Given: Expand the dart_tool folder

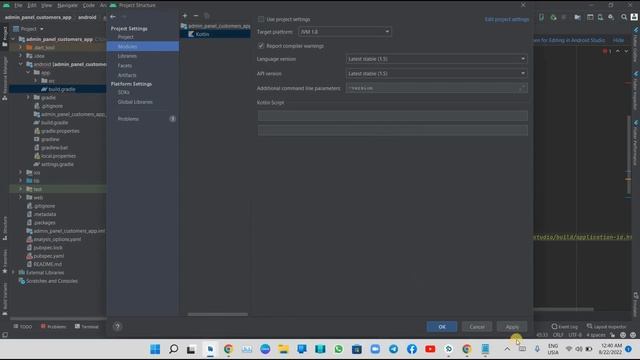Looking at the screenshot, I should pyautogui.click(x=20, y=47).
